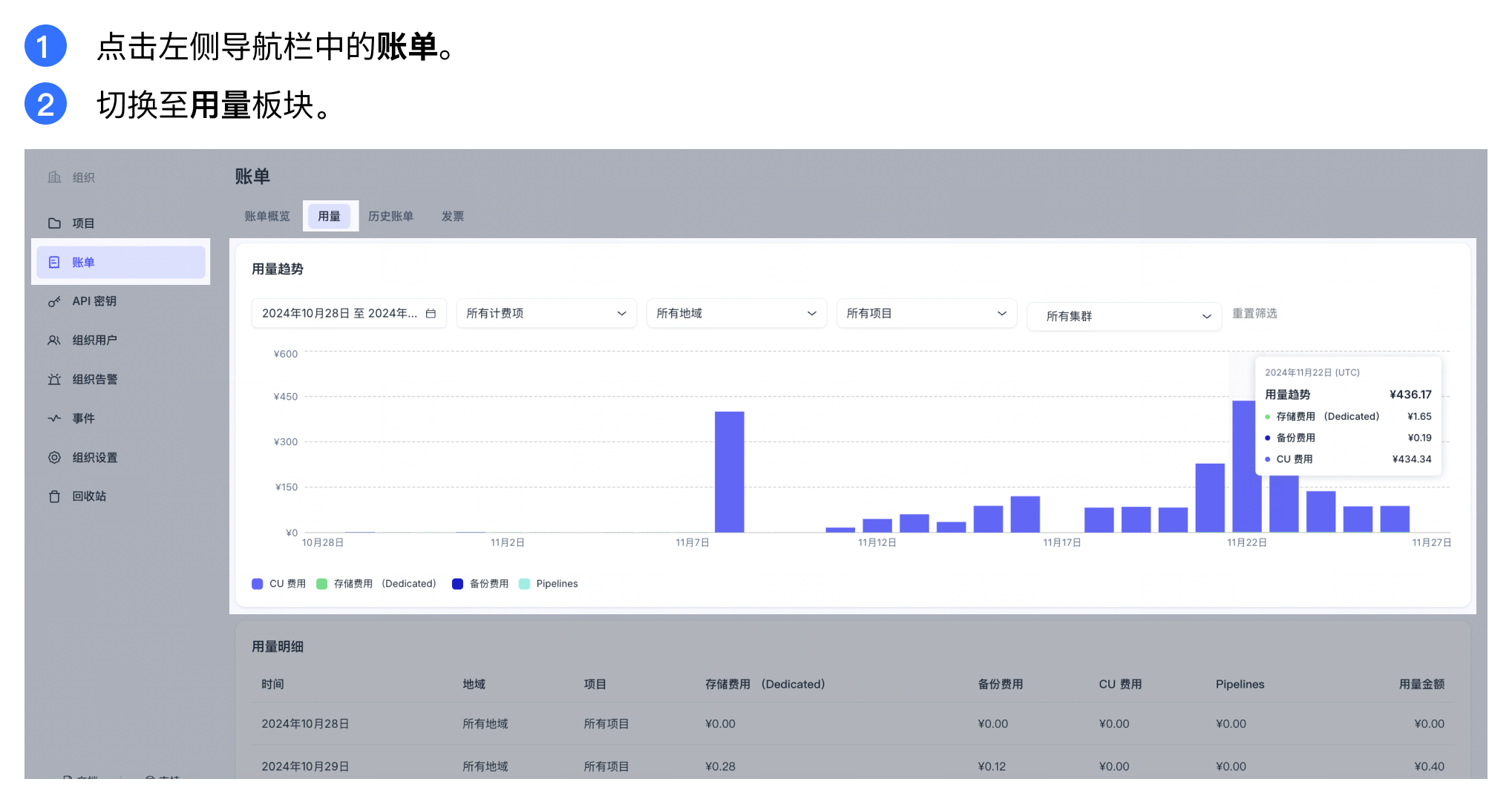This screenshot has width=1512, height=799.
Task: Click the 项目 folder icon
Action: [x=54, y=223]
